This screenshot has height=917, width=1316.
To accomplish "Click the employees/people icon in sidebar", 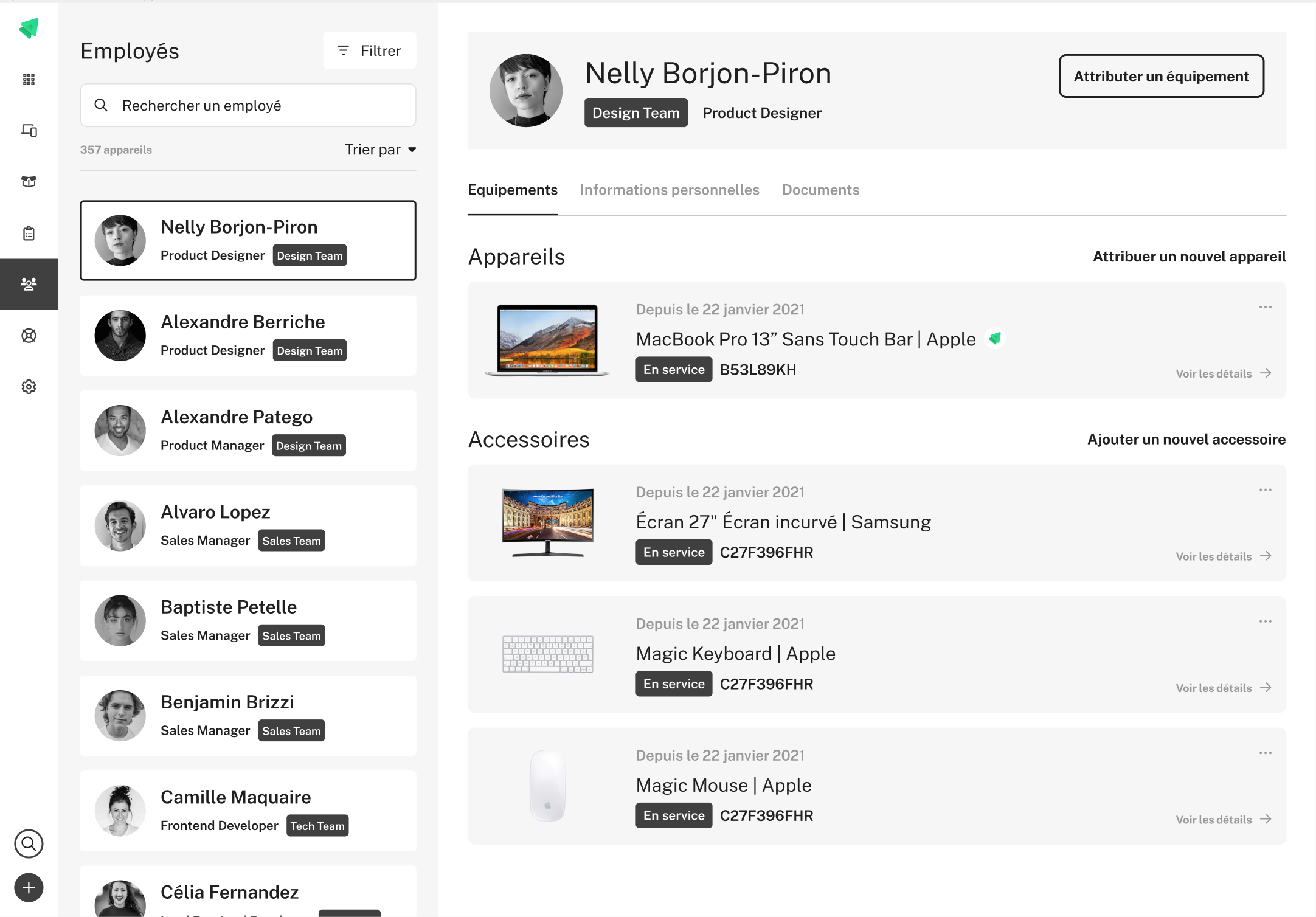I will tap(29, 282).
